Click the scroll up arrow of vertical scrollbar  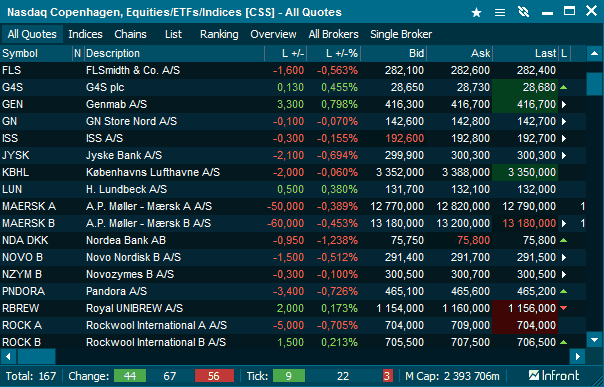594,54
